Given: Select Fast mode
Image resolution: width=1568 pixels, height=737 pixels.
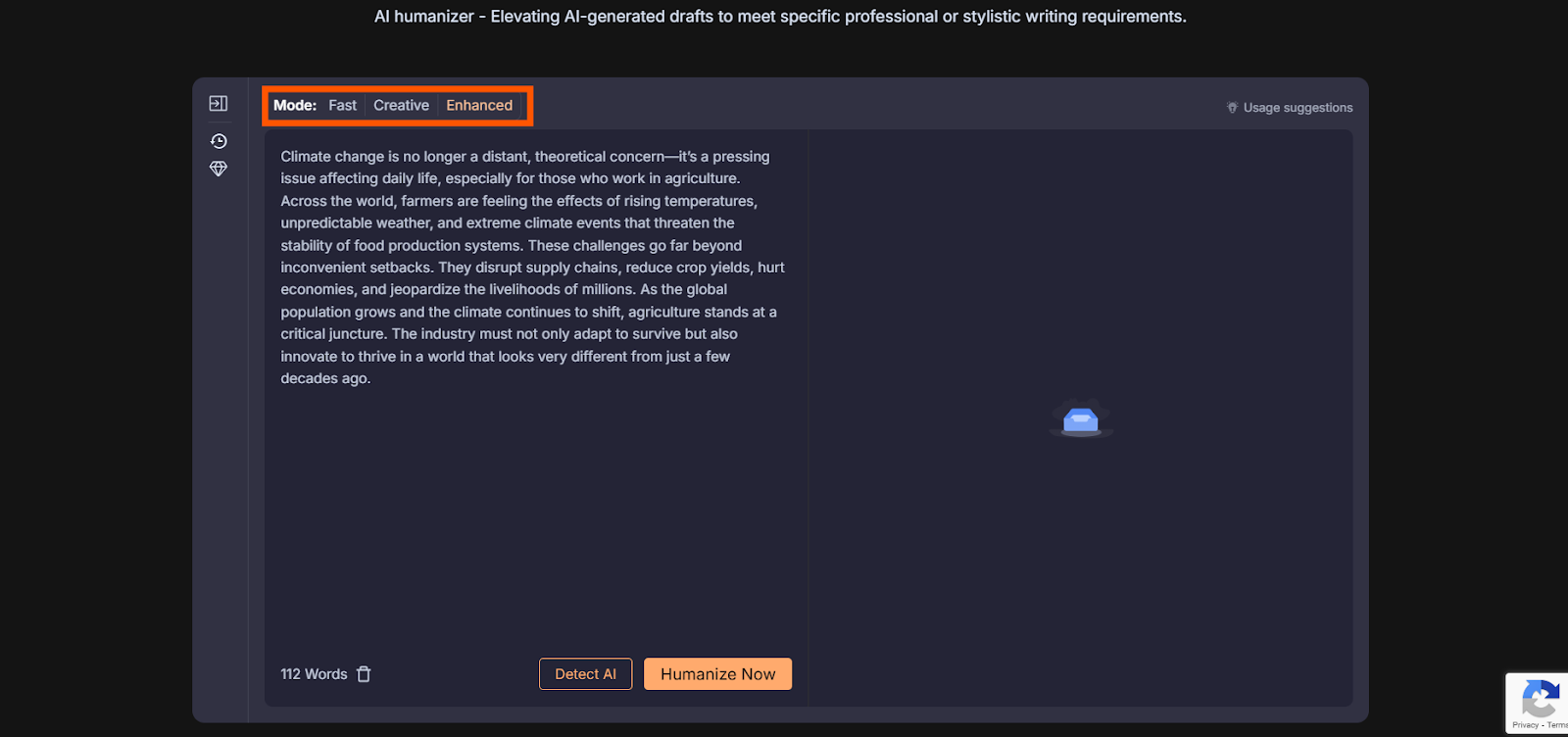Looking at the screenshot, I should (x=342, y=105).
